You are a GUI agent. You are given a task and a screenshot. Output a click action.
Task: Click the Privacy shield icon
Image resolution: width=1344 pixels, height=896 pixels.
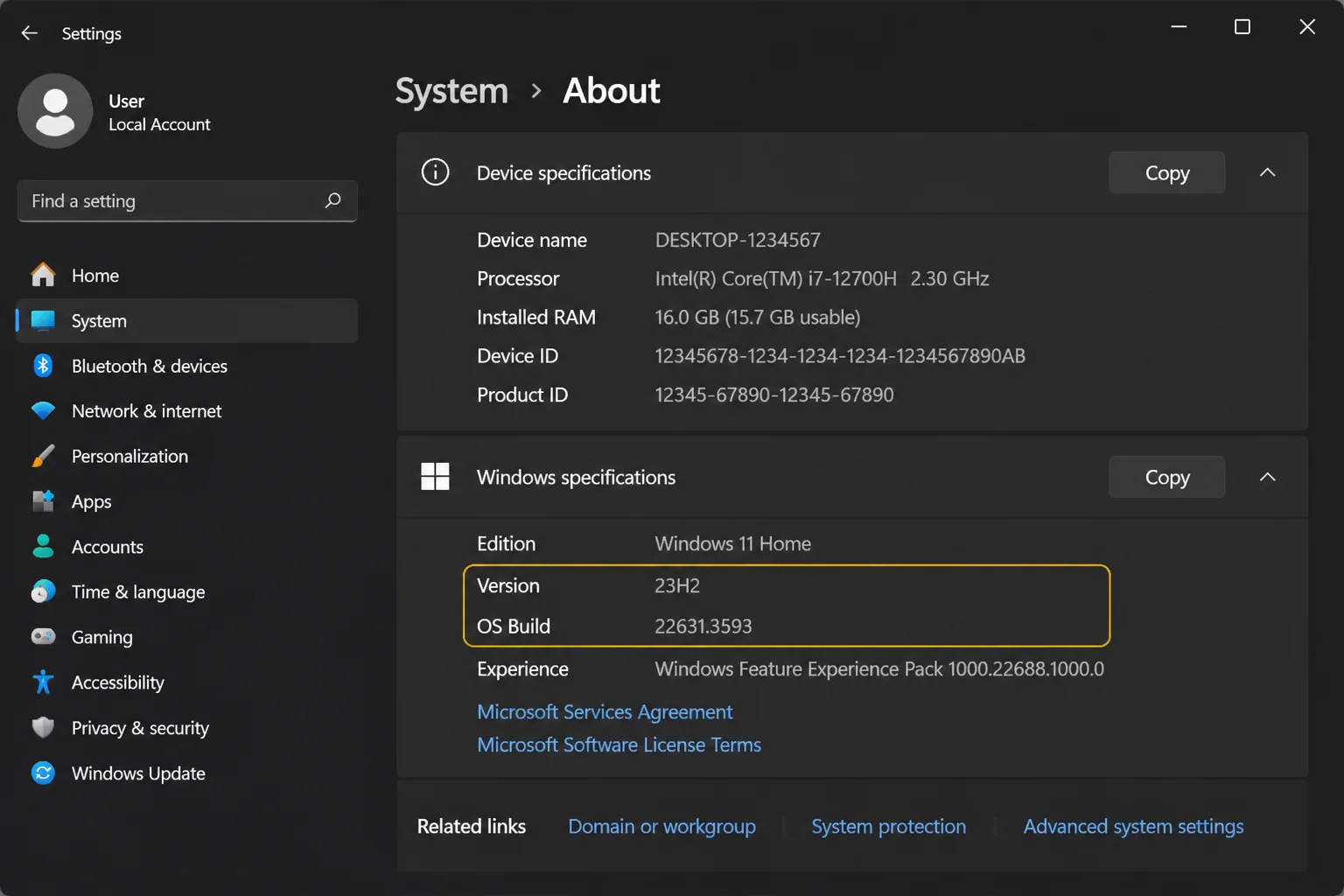point(43,727)
